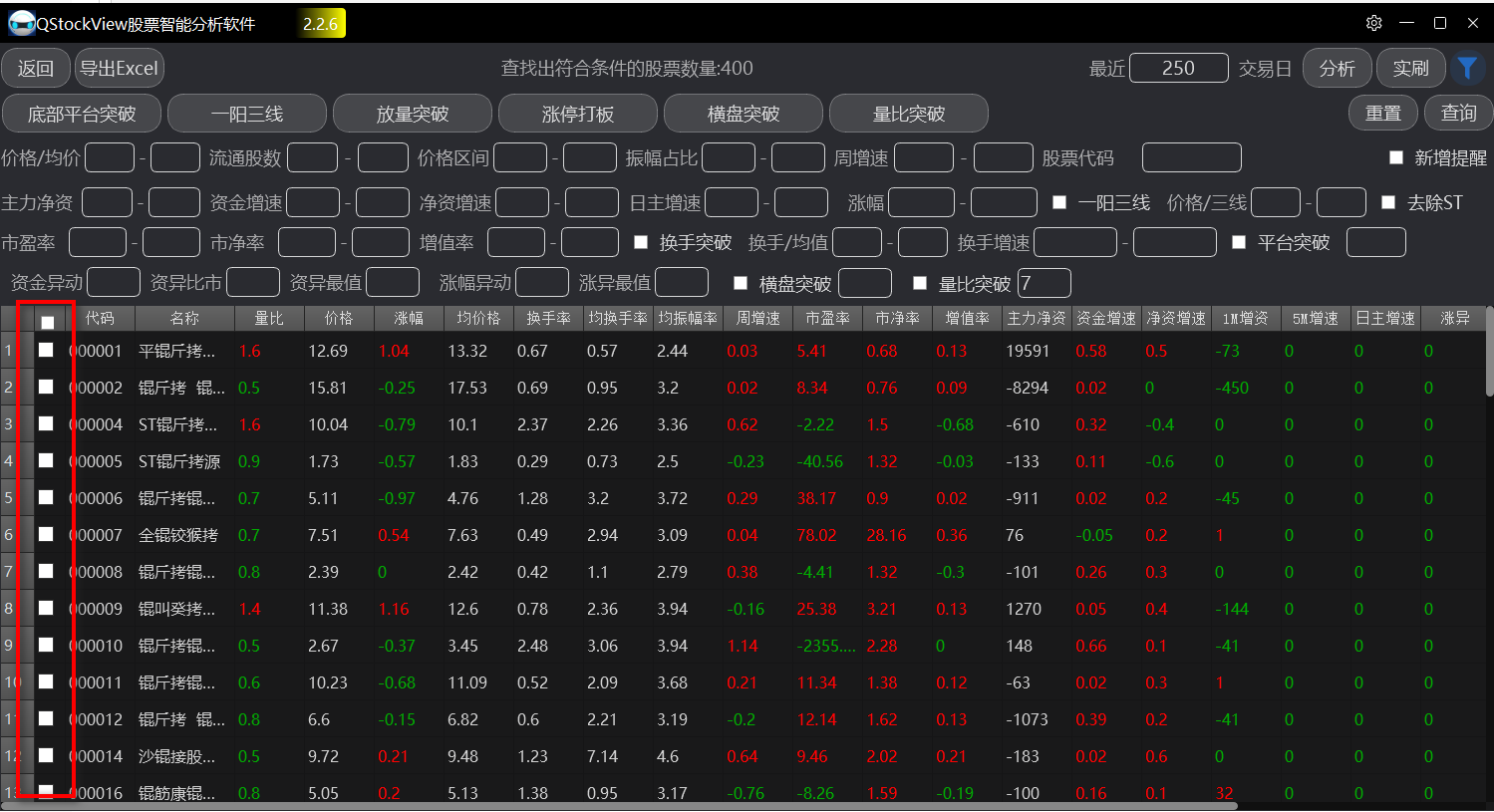This screenshot has height=812, width=1494.
Task: Toggle the 一阳三线 filter checkbox
Action: coord(1059,202)
